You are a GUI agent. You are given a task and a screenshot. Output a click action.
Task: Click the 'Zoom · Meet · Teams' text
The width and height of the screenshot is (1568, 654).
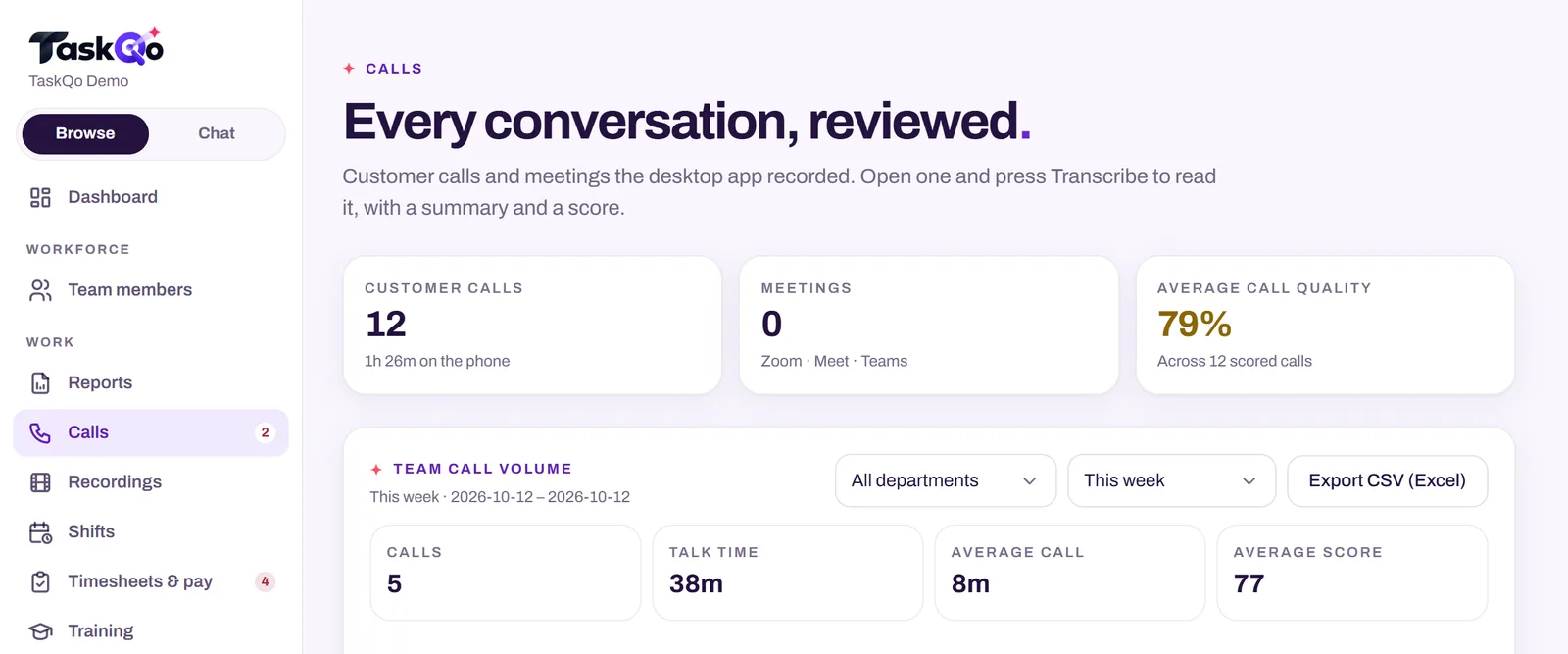tap(834, 361)
